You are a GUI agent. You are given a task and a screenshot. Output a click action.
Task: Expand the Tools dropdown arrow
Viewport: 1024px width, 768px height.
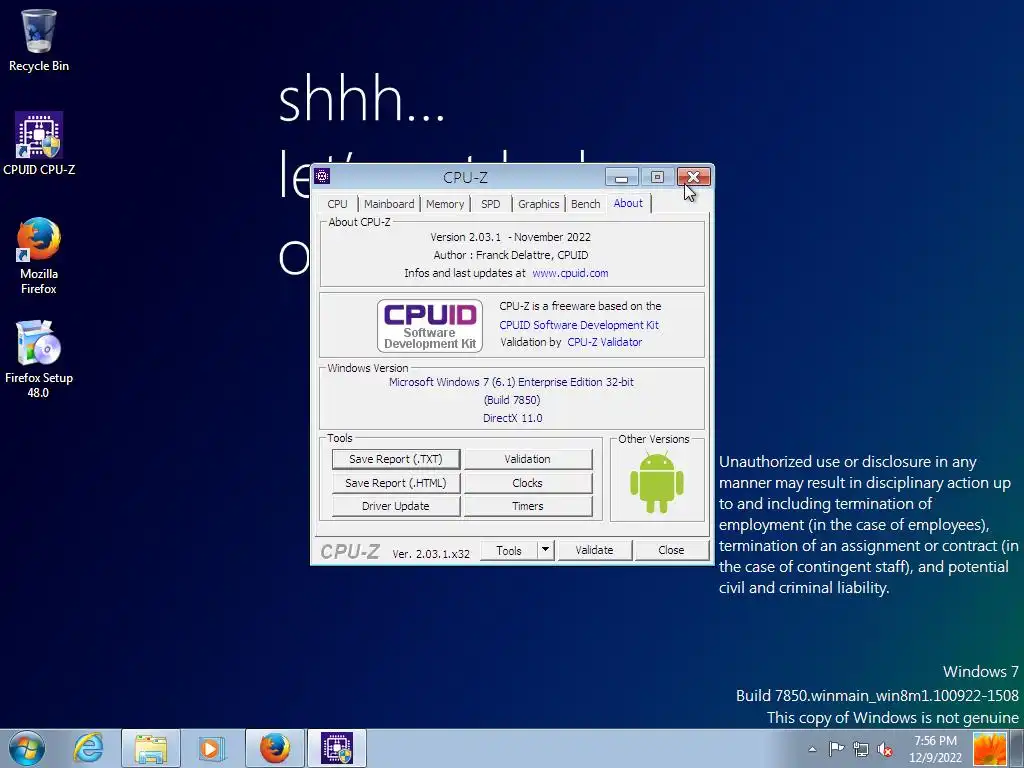[x=545, y=551]
